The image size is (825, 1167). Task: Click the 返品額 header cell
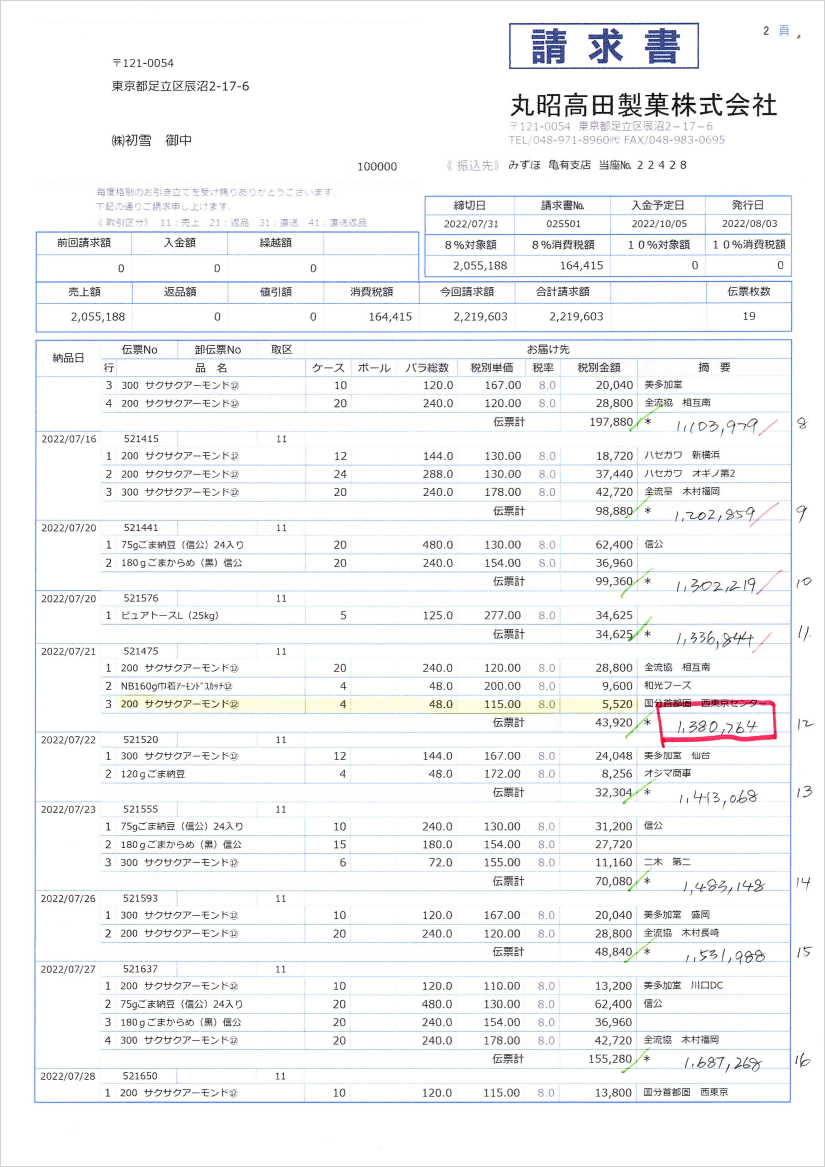[x=179, y=292]
